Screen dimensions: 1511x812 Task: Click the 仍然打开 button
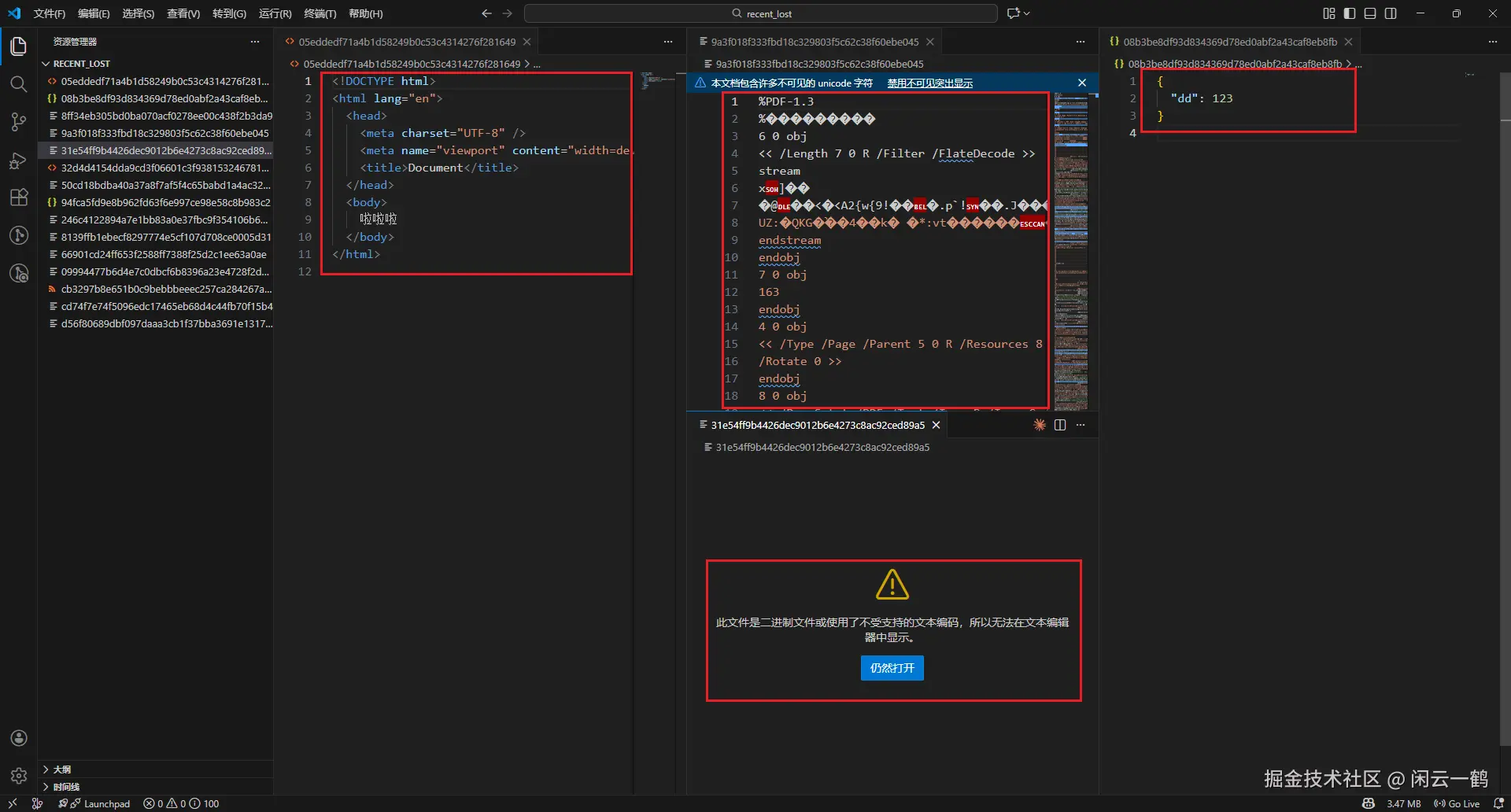pos(892,668)
